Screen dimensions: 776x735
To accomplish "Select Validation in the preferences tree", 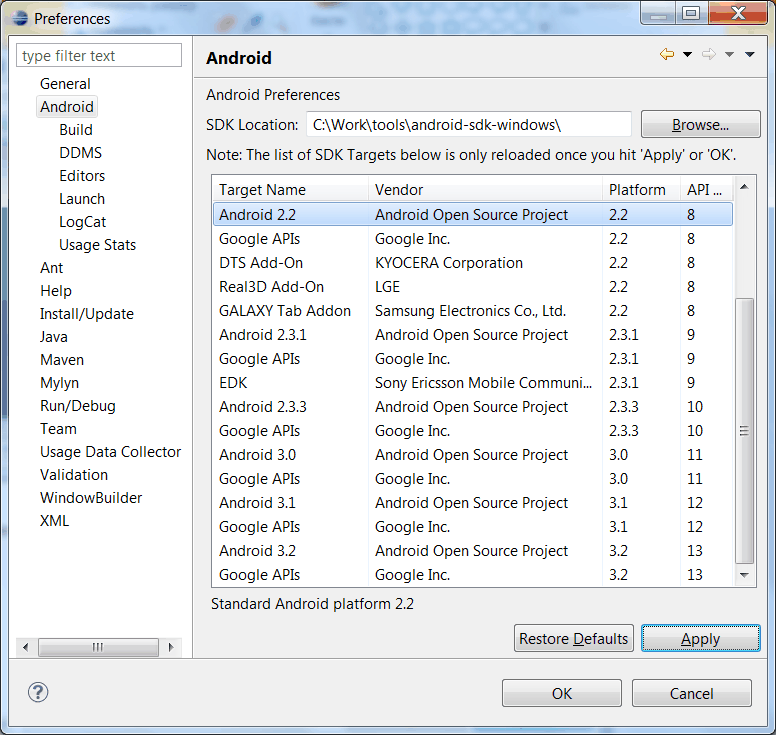I will click(x=74, y=475).
